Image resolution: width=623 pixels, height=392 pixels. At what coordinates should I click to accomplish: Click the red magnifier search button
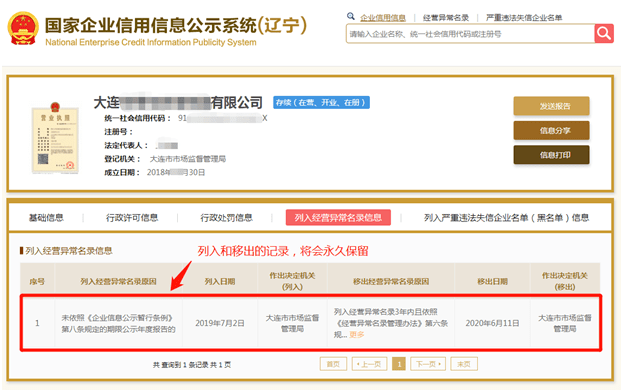tap(604, 33)
